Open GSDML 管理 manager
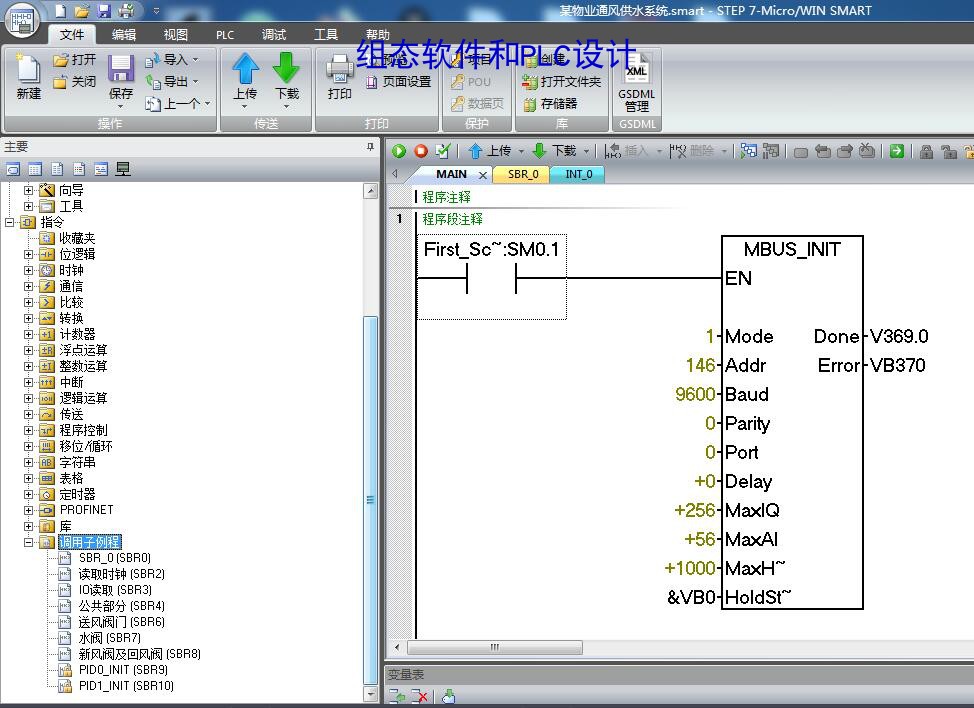 636,83
